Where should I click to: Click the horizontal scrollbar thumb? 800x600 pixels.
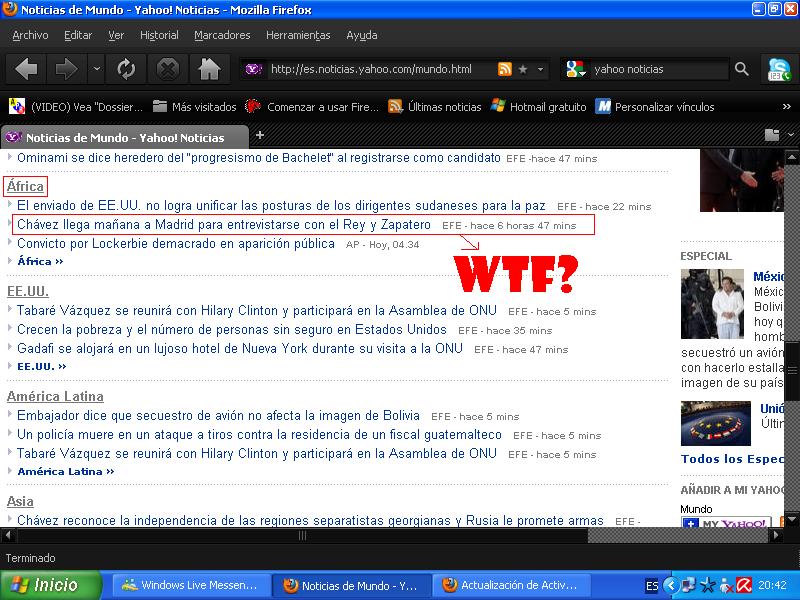[x=303, y=536]
